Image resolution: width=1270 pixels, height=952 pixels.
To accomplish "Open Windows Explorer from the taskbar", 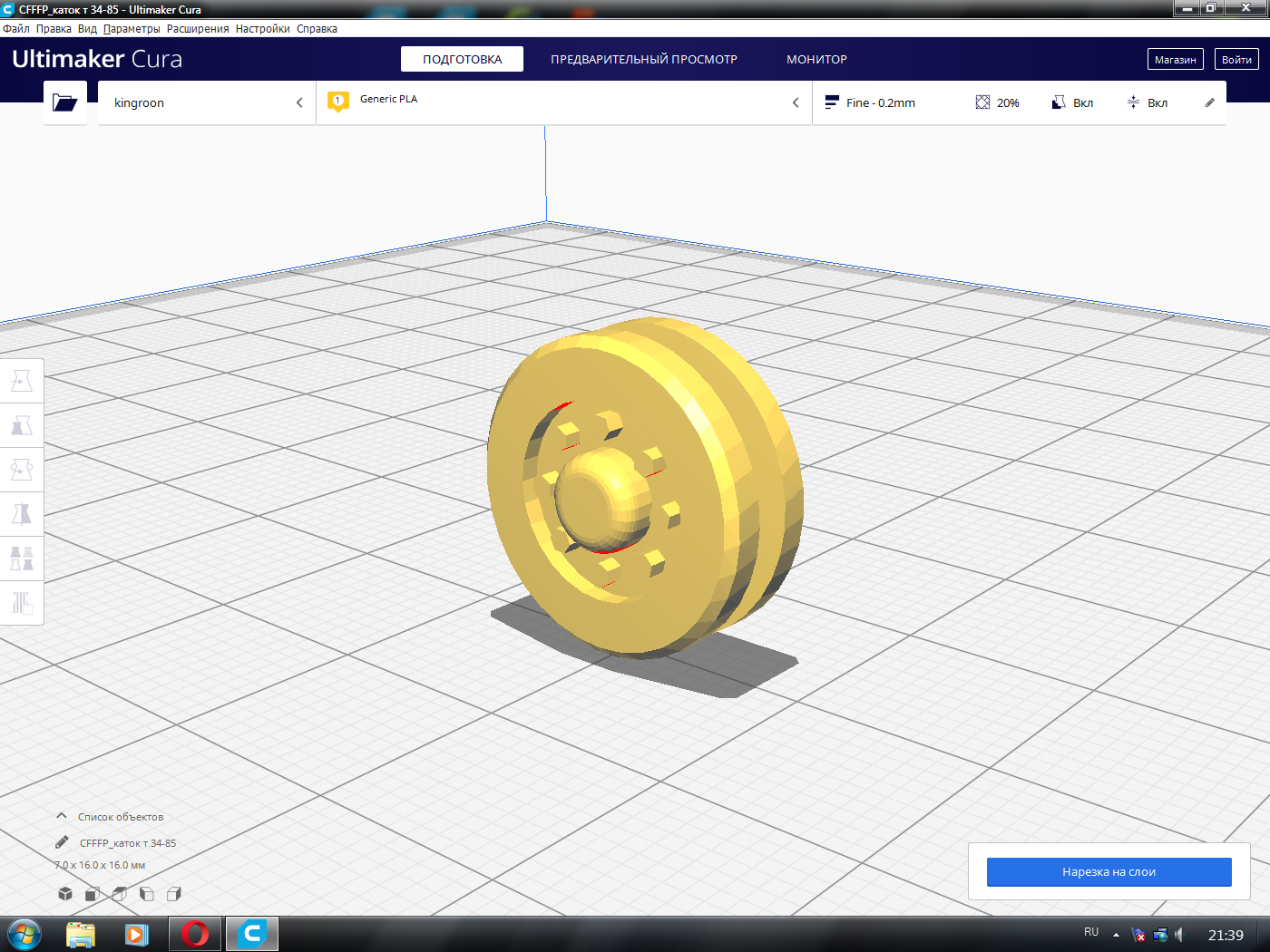I will 81,934.
